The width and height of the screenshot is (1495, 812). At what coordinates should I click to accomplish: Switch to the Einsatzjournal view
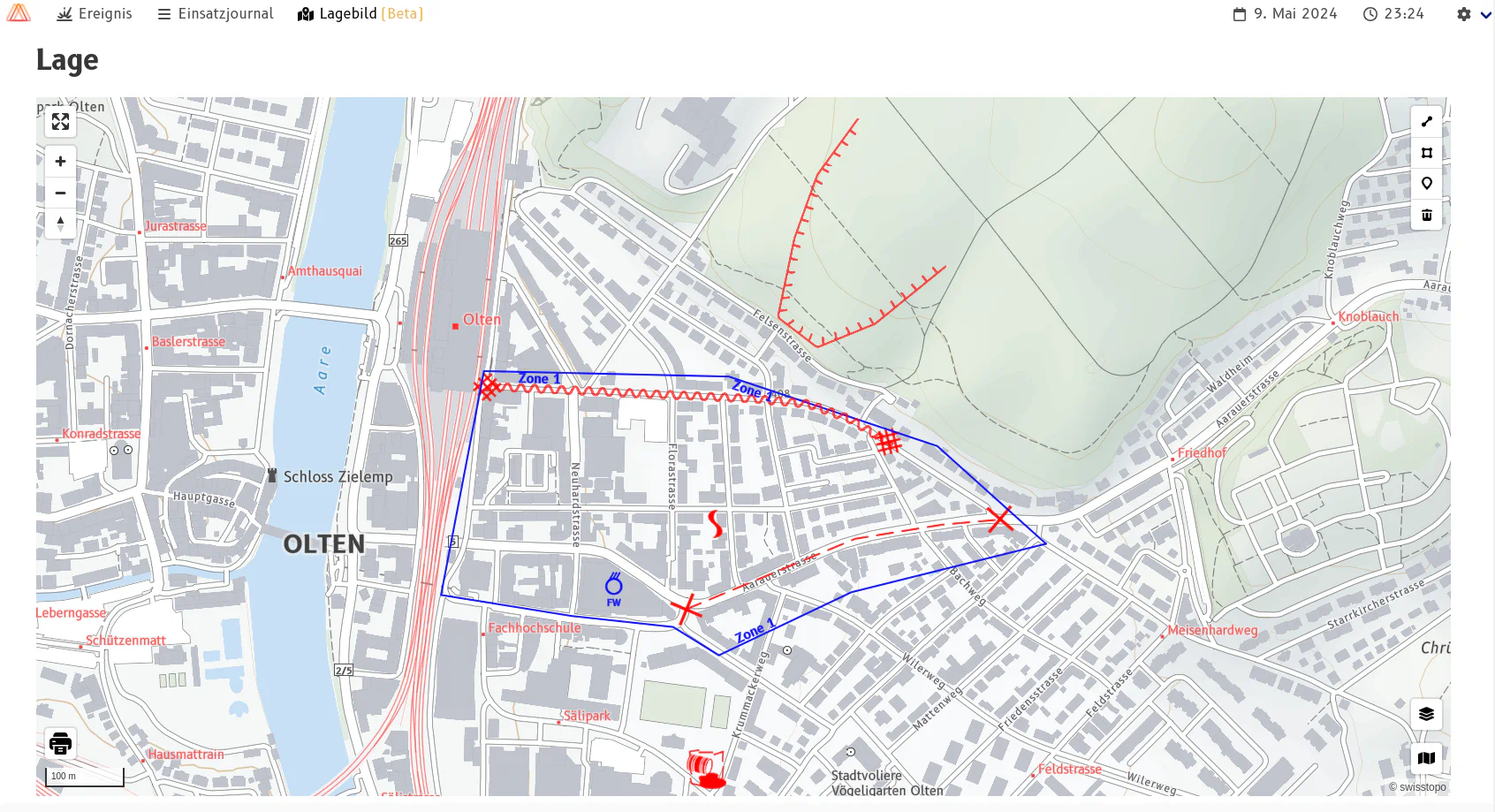tap(214, 14)
